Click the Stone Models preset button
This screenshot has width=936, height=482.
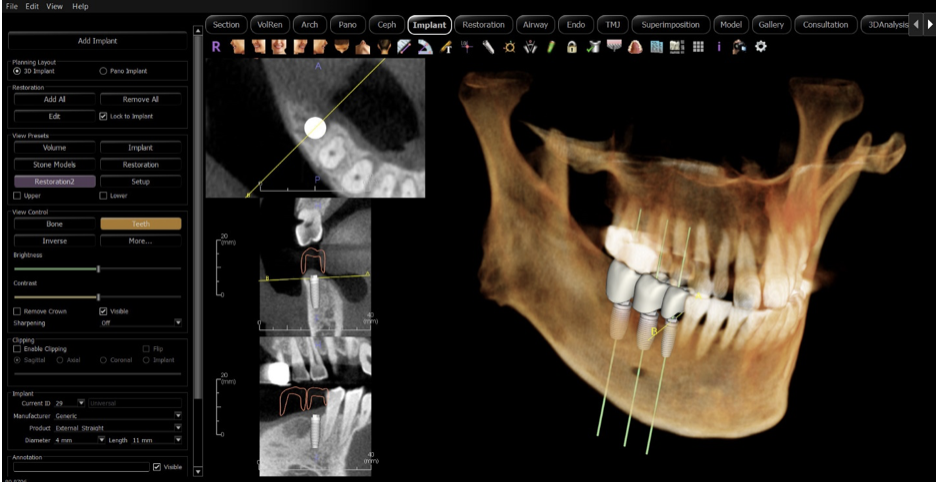pyautogui.click(x=54, y=164)
